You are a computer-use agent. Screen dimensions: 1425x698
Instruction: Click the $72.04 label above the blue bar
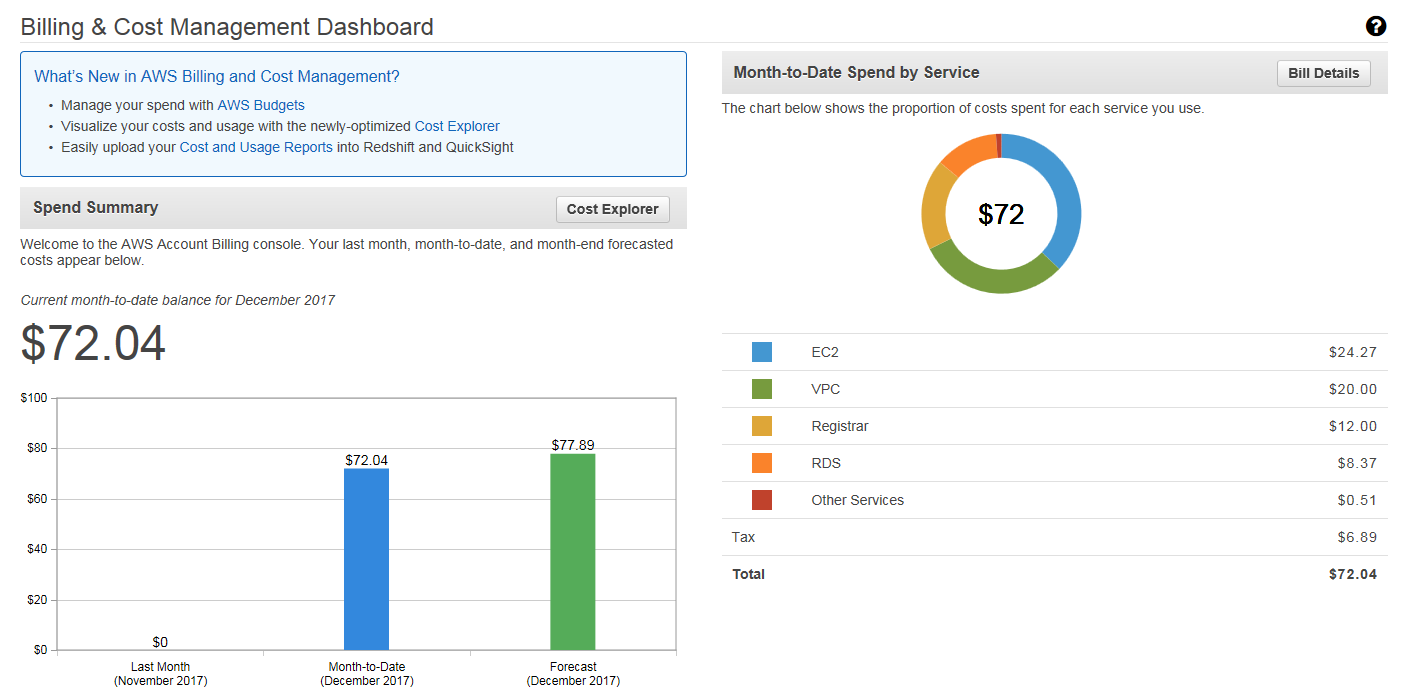[366, 460]
